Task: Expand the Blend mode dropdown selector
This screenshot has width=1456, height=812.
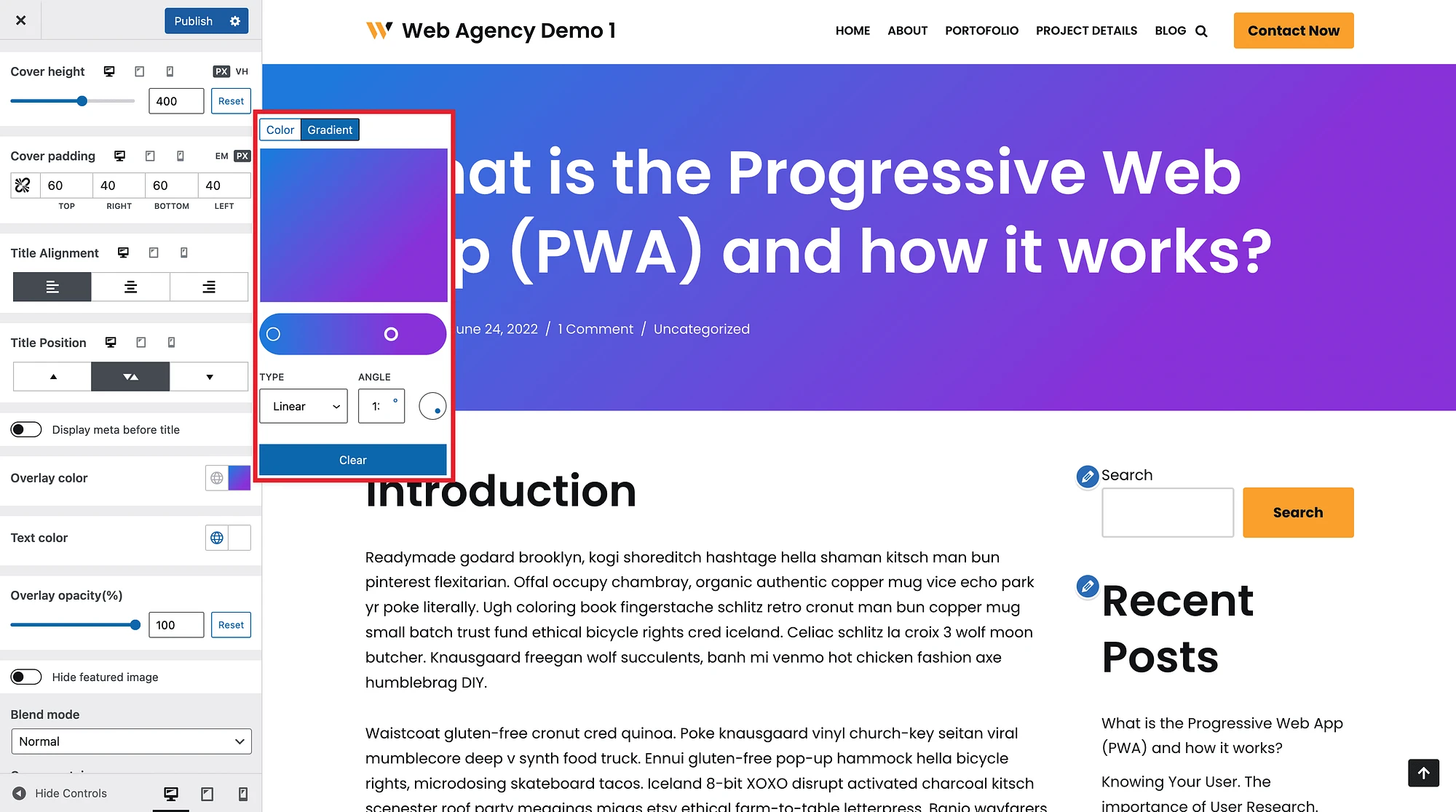Action: pos(131,741)
